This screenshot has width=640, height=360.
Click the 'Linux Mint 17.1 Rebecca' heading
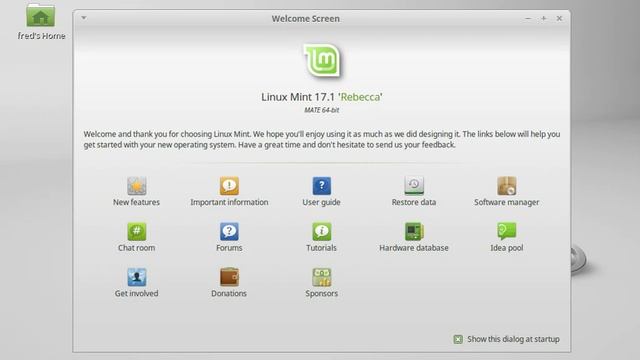[322, 97]
